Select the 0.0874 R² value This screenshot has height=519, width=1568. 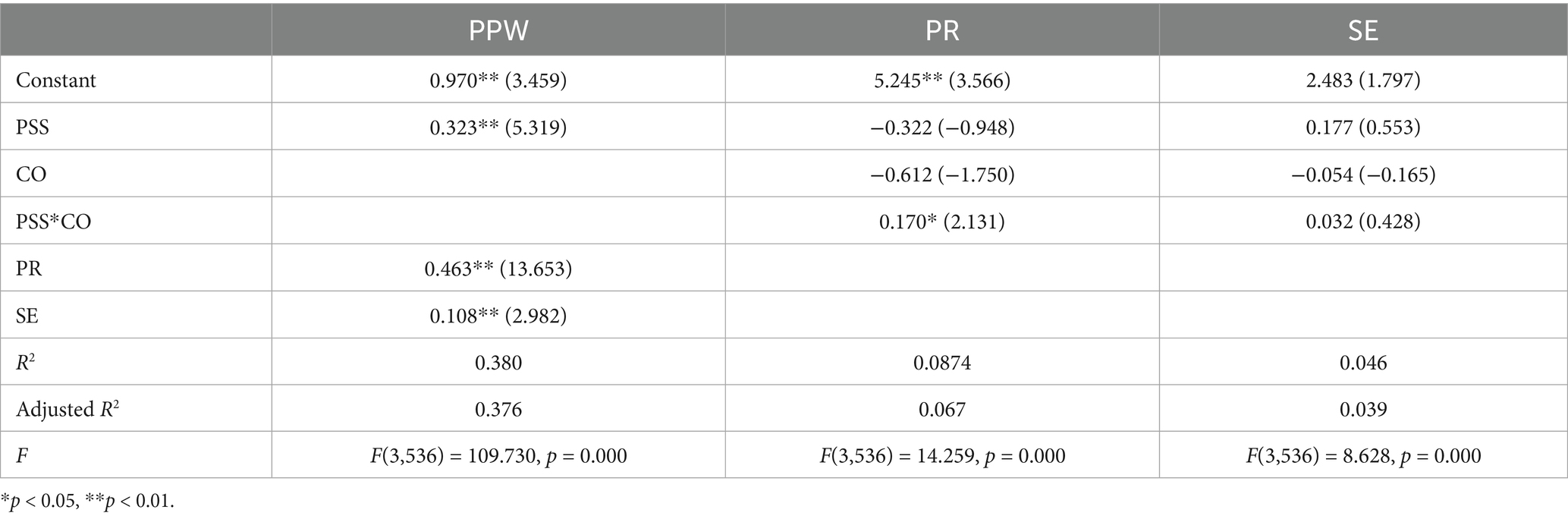pos(942,363)
